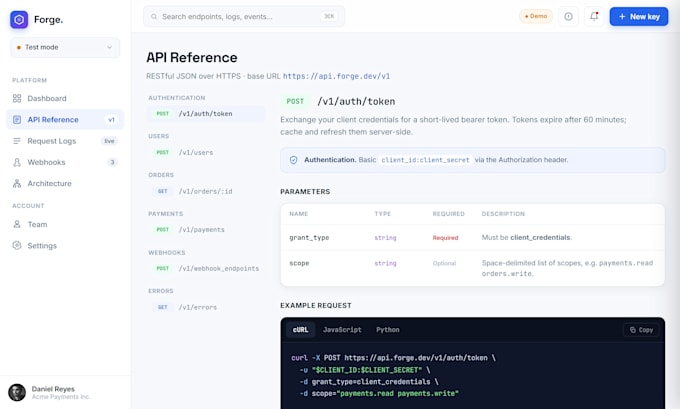The height and width of the screenshot is (409, 680).
Task: Click the Team person icon
Action: 17,224
